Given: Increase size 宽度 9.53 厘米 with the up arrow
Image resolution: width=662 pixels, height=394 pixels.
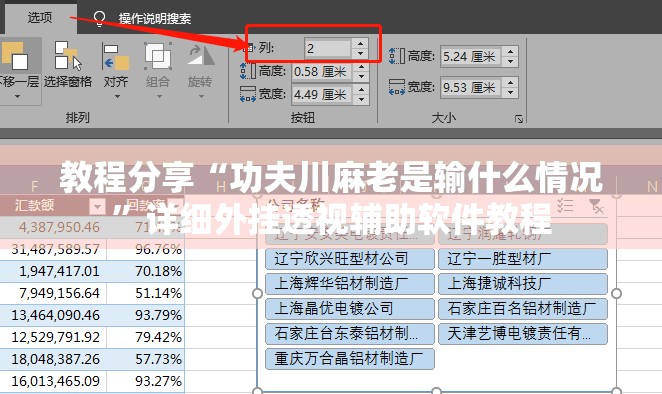Looking at the screenshot, I should point(510,83).
